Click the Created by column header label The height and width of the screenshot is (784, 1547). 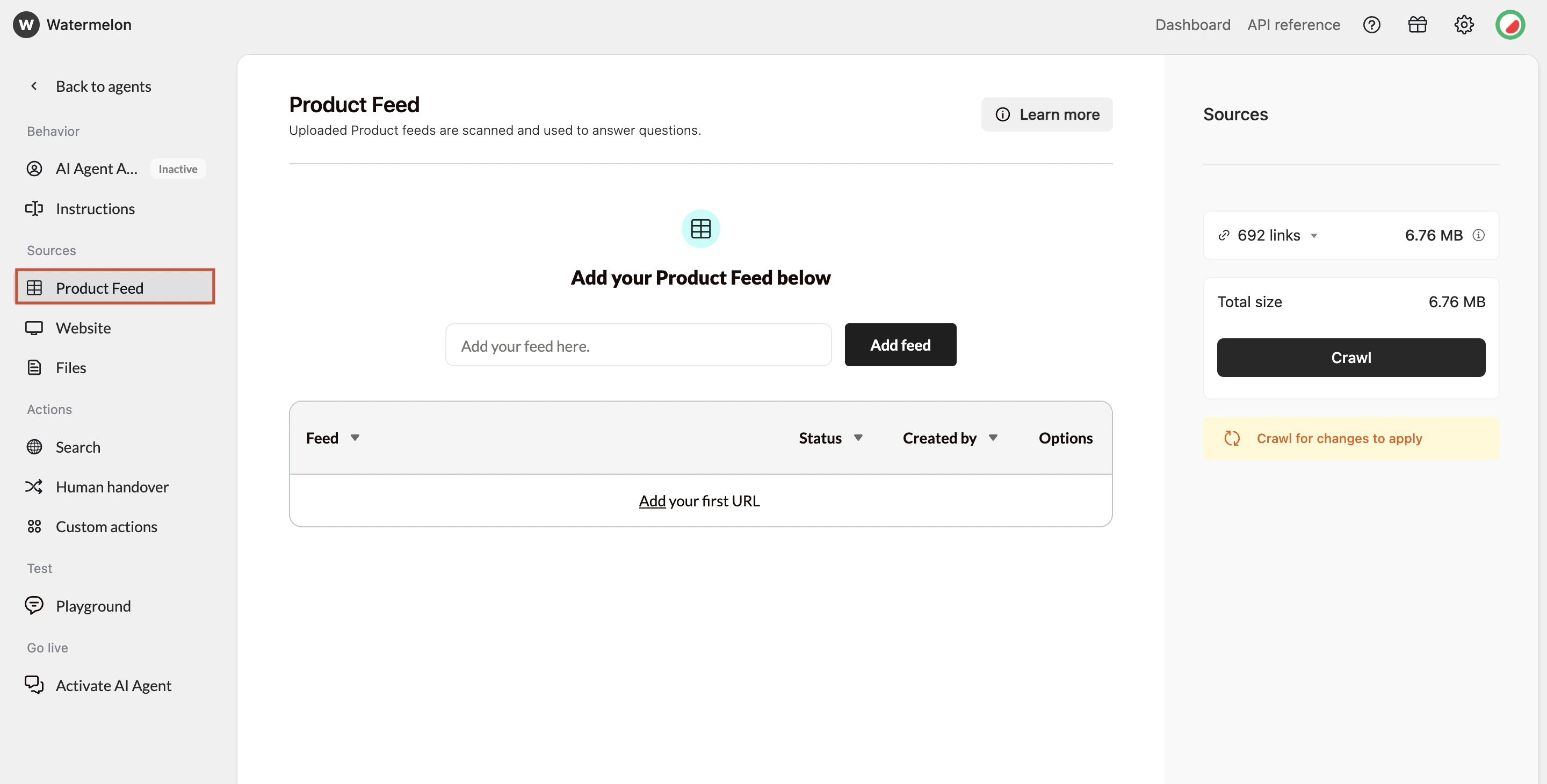pos(939,438)
